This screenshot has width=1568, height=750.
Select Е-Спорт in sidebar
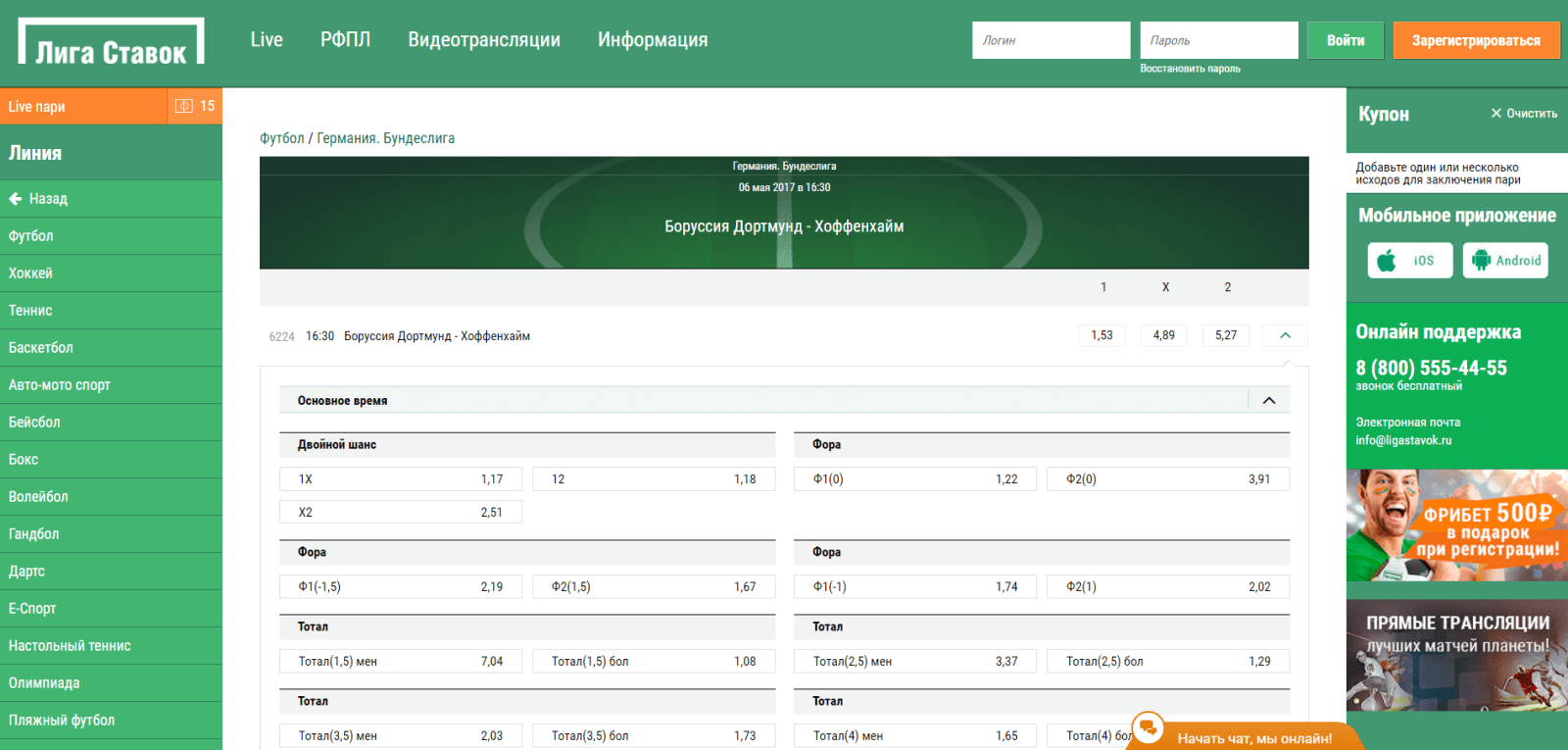[111, 609]
